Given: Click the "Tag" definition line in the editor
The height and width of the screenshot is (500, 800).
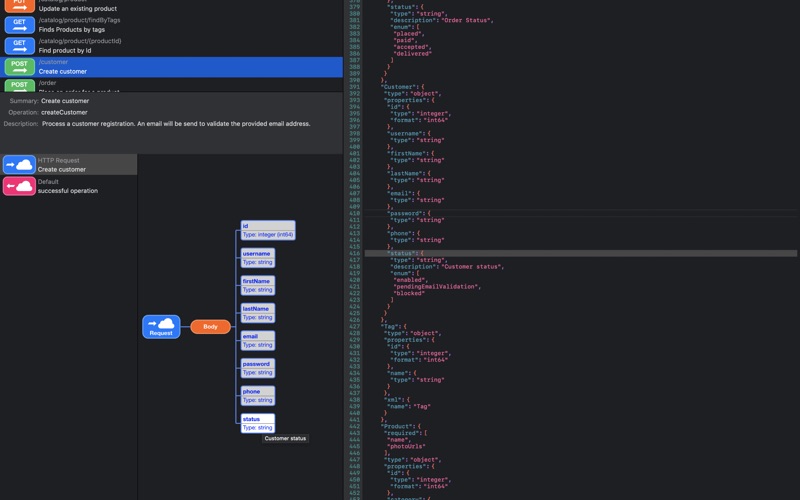Looking at the screenshot, I should pyautogui.click(x=394, y=327).
